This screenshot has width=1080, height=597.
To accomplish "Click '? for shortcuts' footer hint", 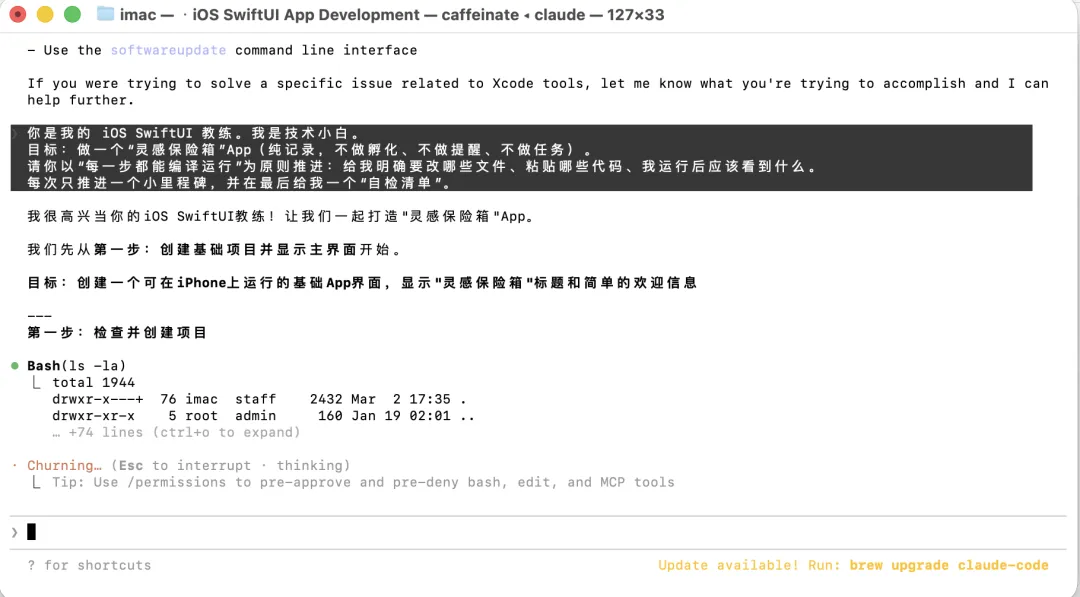I will (x=89, y=565).
